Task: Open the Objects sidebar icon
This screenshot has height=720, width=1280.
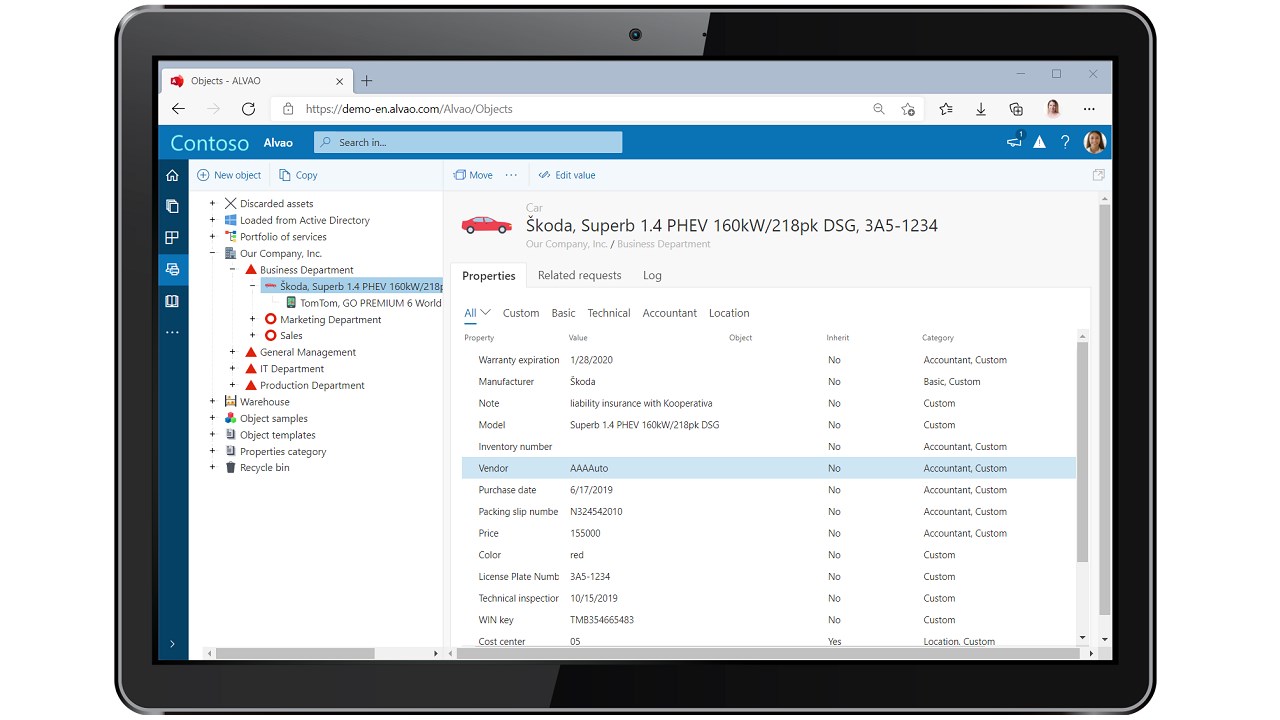Action: 172,269
